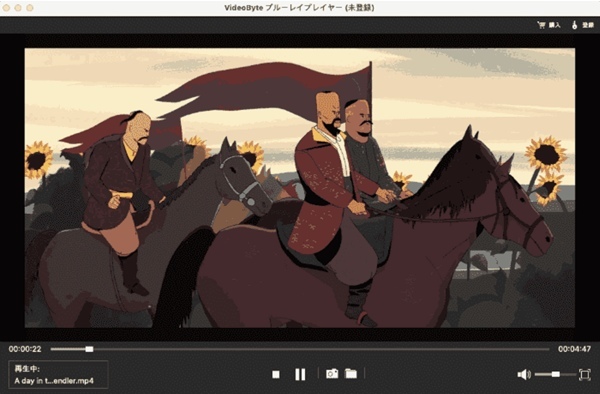Screen dimensions: 600x394
Task: Click the 登録 (register) label
Action: tap(588, 25)
